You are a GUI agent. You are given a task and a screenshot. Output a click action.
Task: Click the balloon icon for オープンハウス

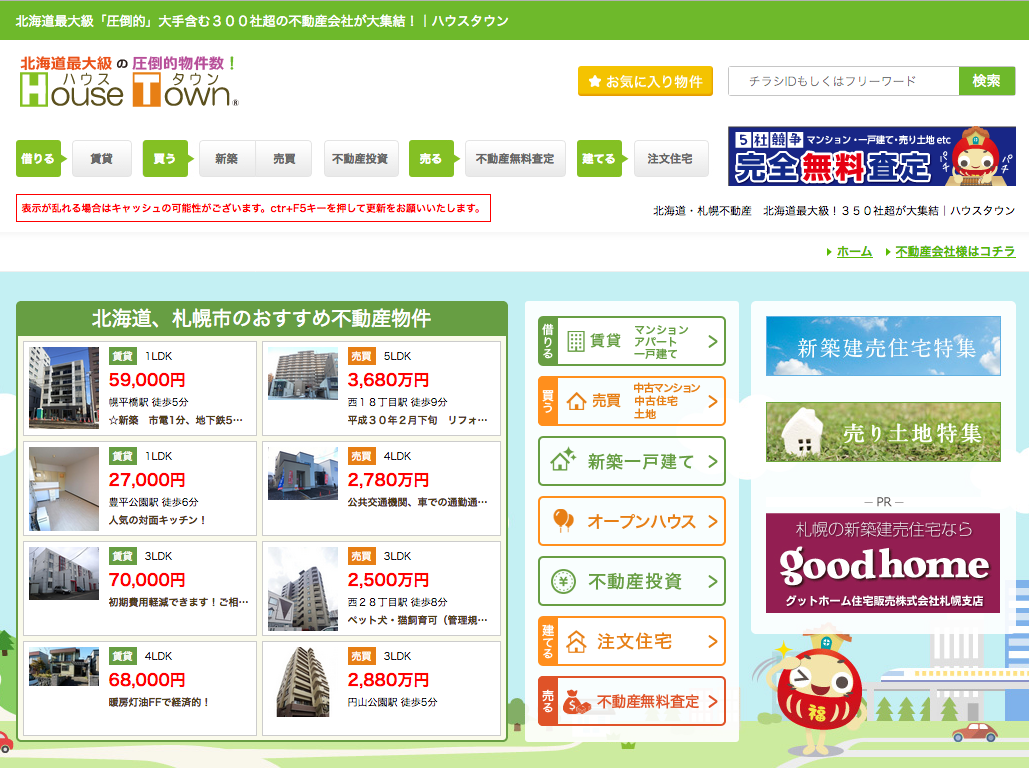(564, 521)
